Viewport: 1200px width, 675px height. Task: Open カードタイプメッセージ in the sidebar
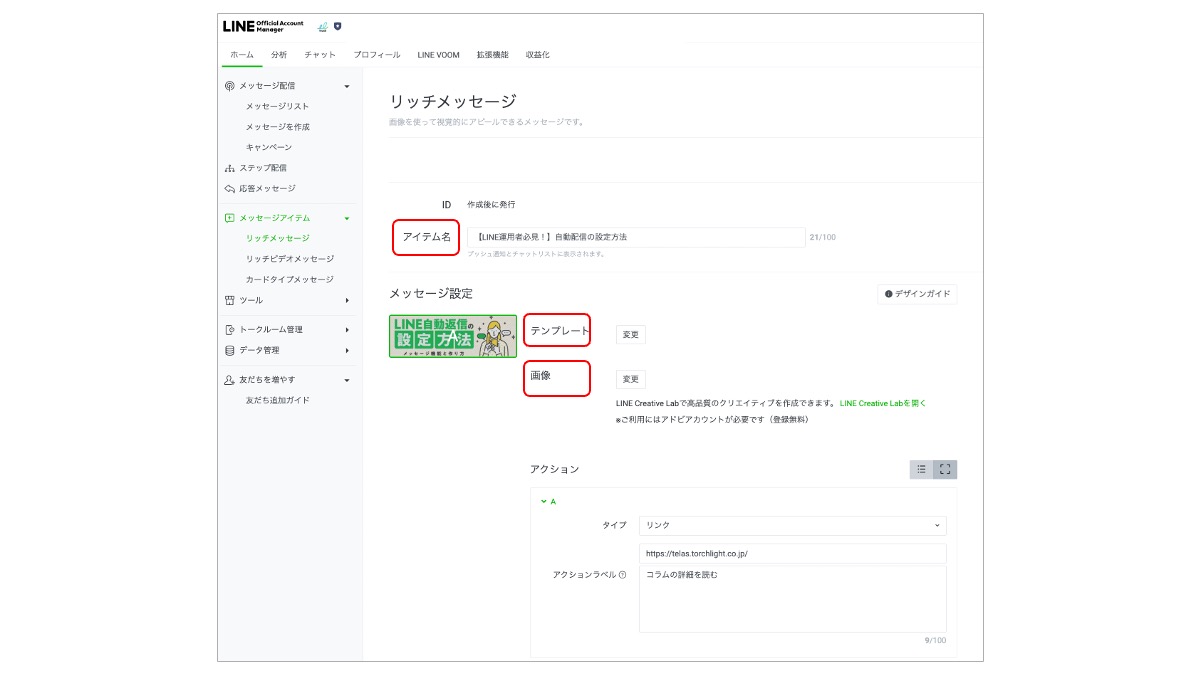tap(290, 279)
